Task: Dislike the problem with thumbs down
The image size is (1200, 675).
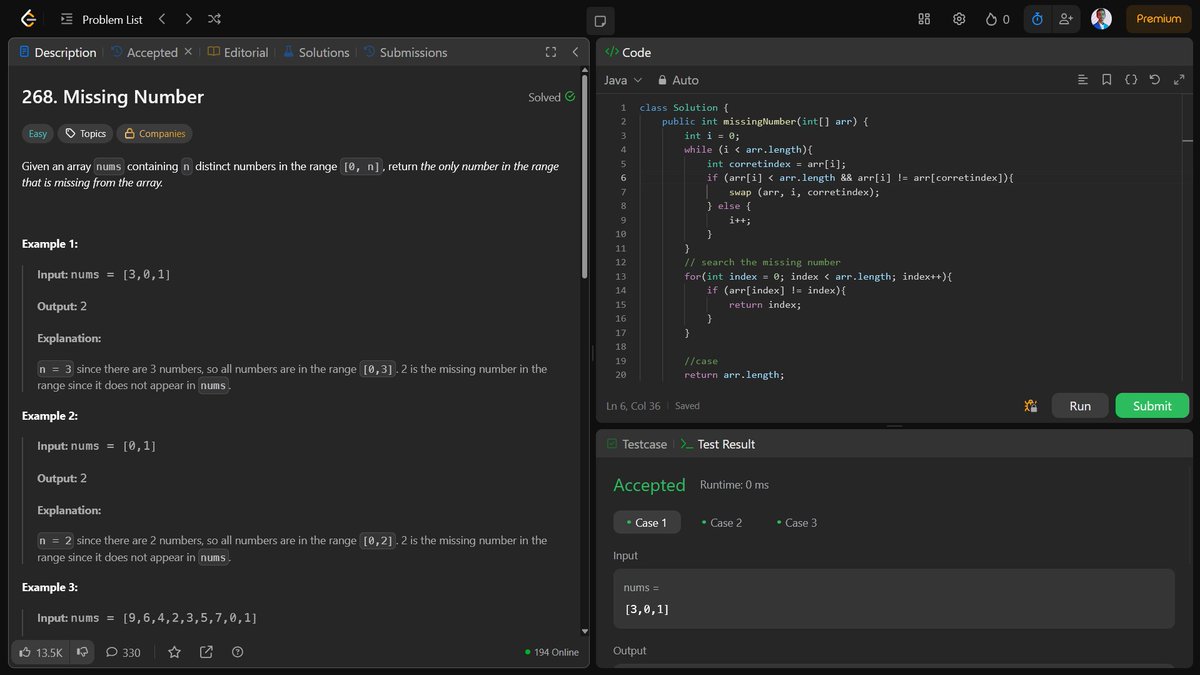Action: [x=83, y=652]
